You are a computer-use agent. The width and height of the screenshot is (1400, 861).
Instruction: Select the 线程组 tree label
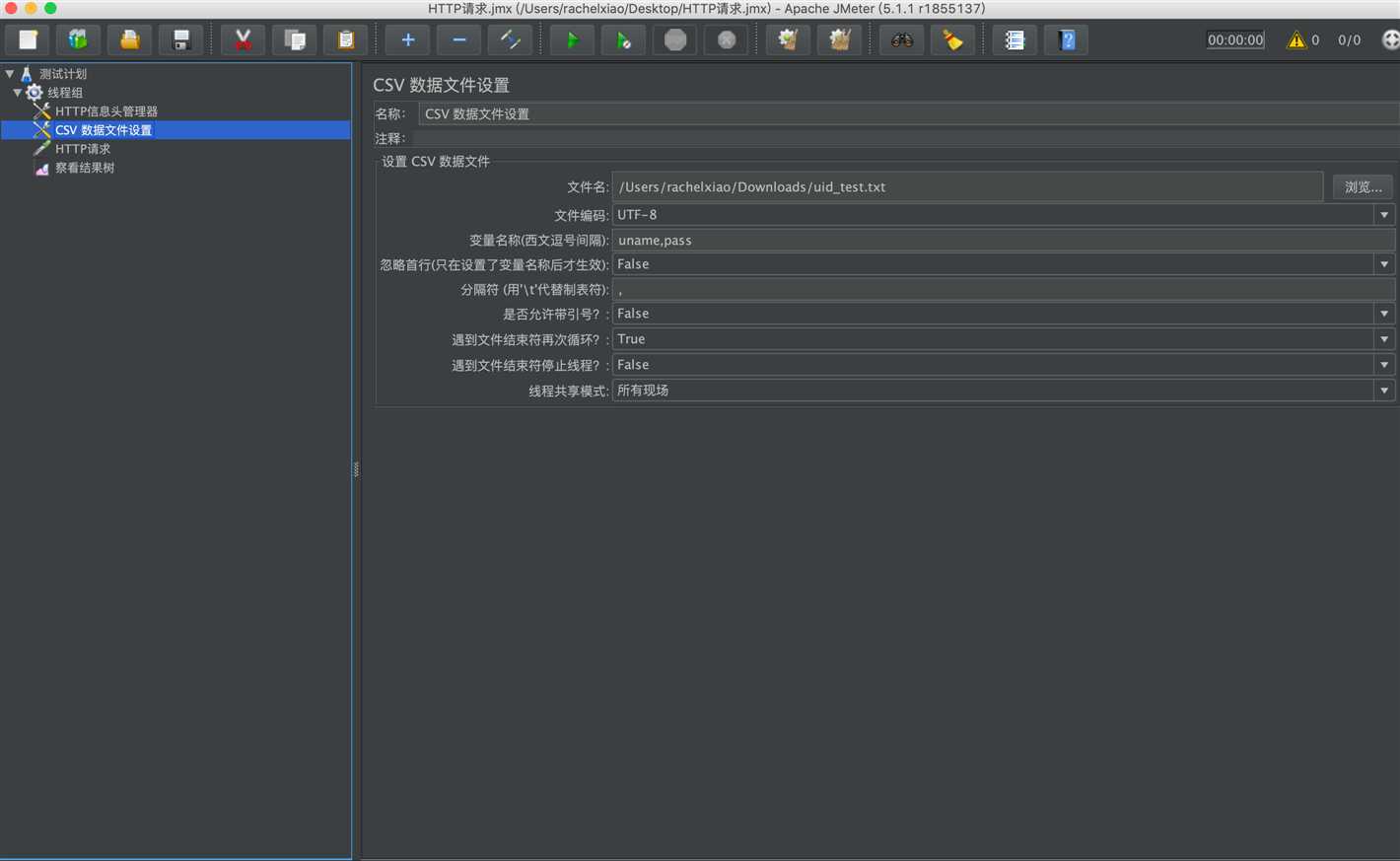point(65,93)
